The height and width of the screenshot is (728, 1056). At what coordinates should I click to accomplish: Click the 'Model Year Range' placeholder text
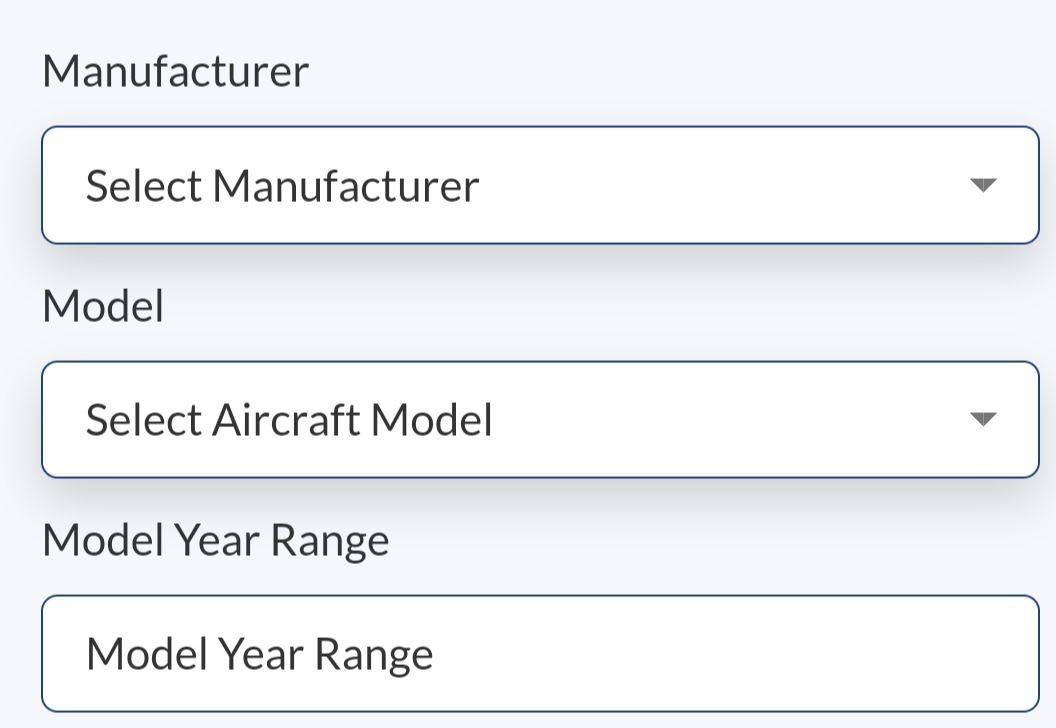click(x=260, y=654)
